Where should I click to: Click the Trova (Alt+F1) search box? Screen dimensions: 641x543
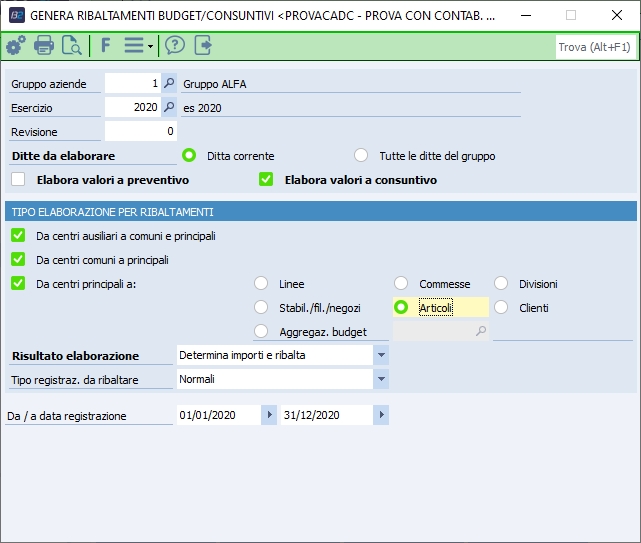coord(594,46)
